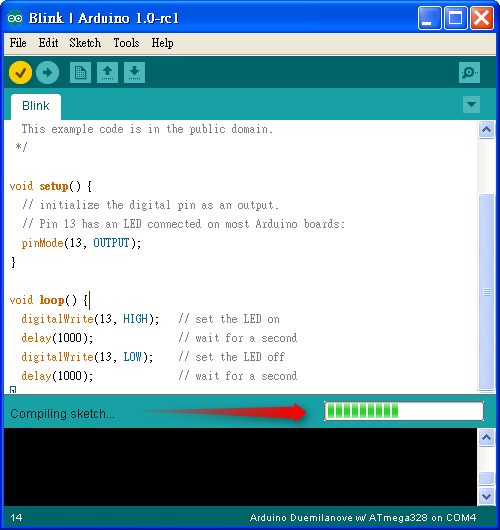Screen dimensions: 500x530
Task: Click 'Arduino Duemilanove w/ ATmega328 on COM4' text
Action: click(363, 517)
